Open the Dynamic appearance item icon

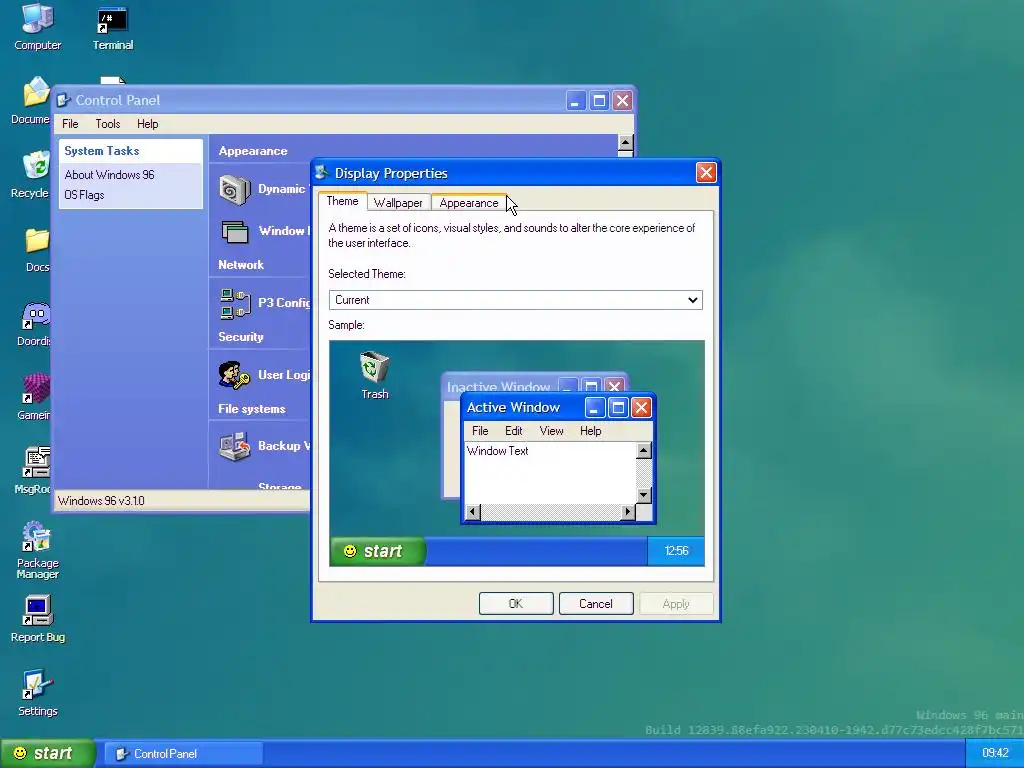pyautogui.click(x=234, y=190)
